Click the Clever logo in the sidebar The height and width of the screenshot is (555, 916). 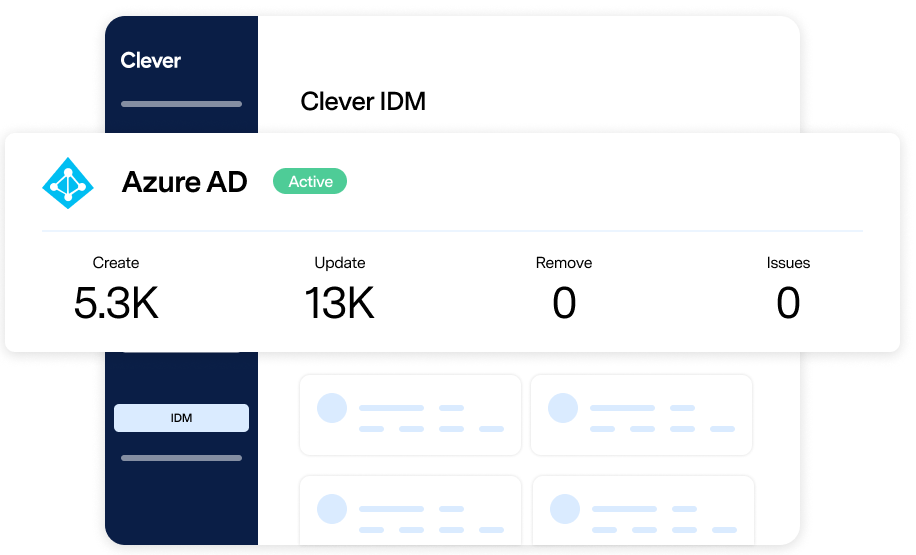151,60
